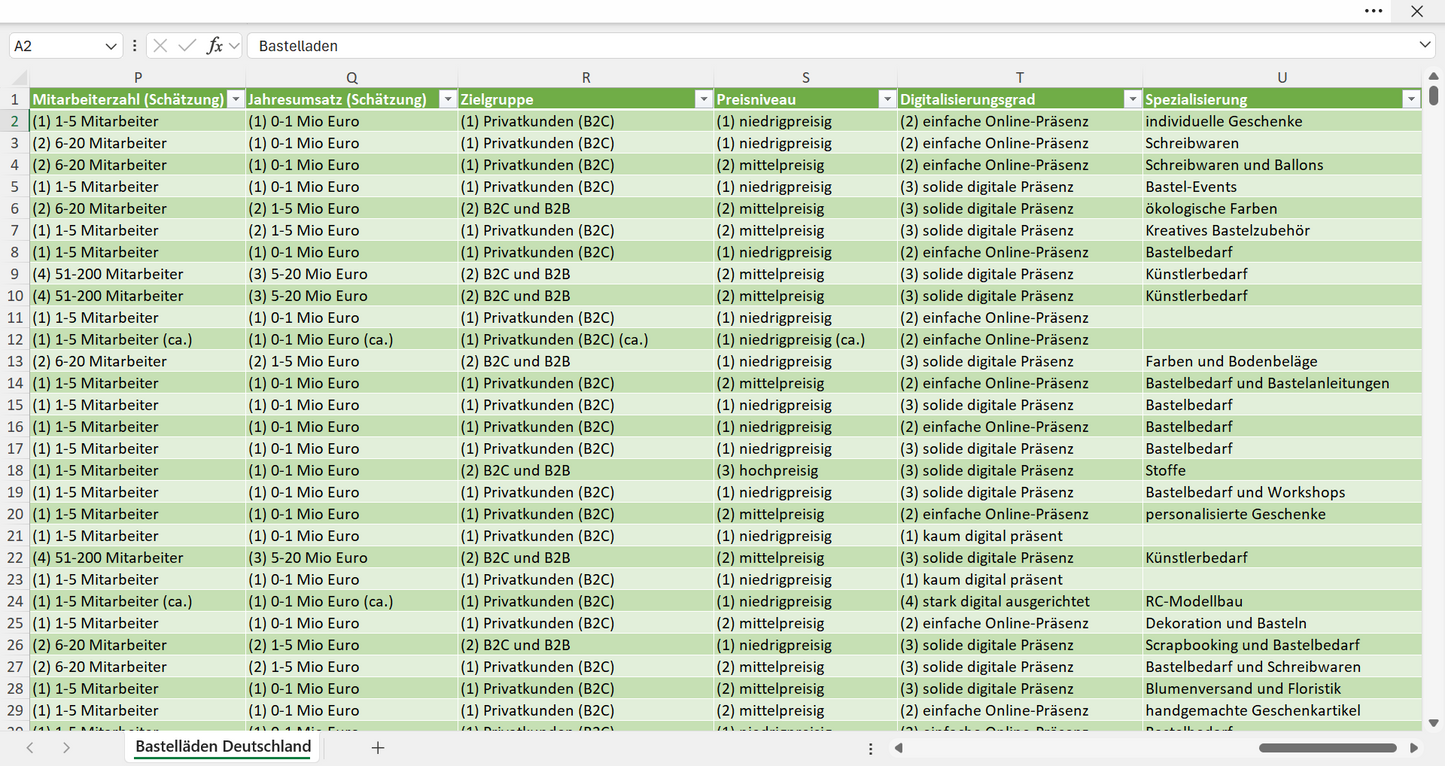Select cell '(1) Privatkunden (B2C) (ca.)'
The height and width of the screenshot is (766, 1445).
[x=586, y=339]
